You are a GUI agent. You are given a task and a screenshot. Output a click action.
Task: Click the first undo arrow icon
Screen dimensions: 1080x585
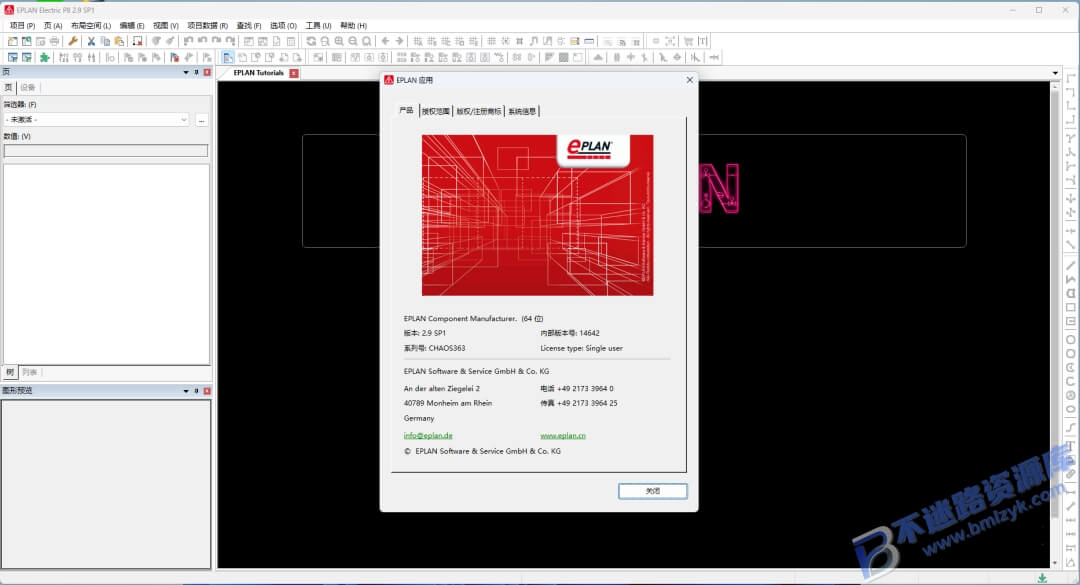(x=188, y=41)
